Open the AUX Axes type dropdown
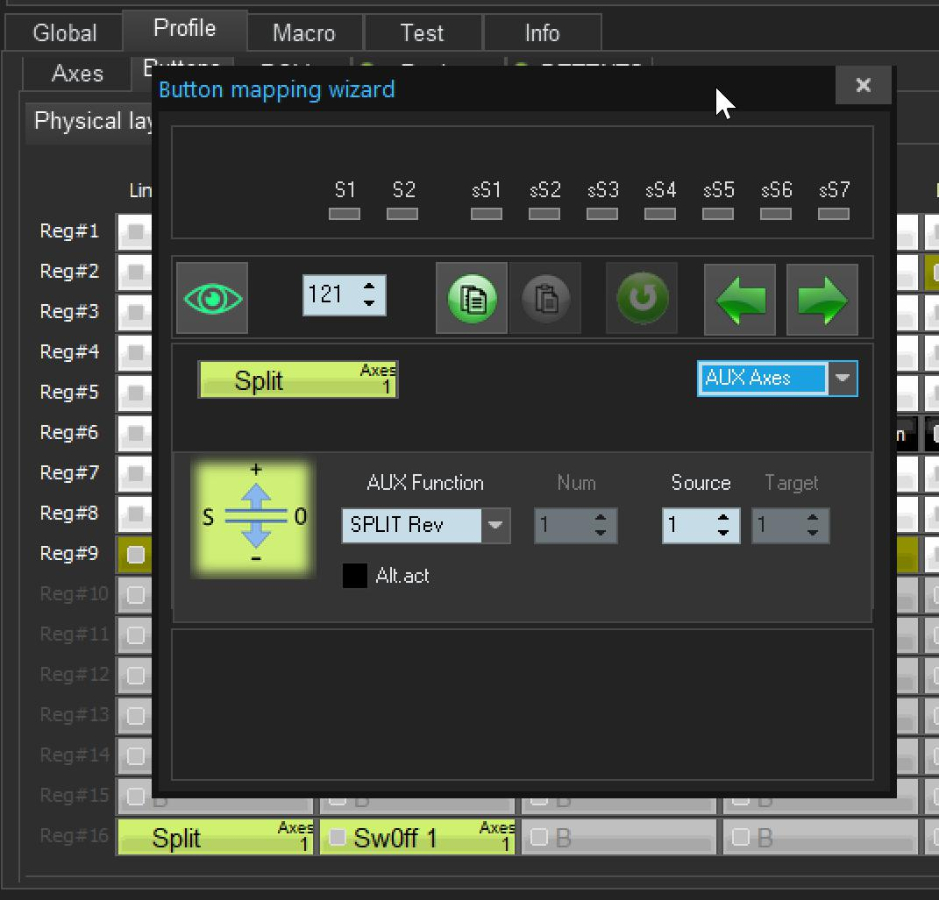Viewport: 939px width, 900px height. point(843,379)
